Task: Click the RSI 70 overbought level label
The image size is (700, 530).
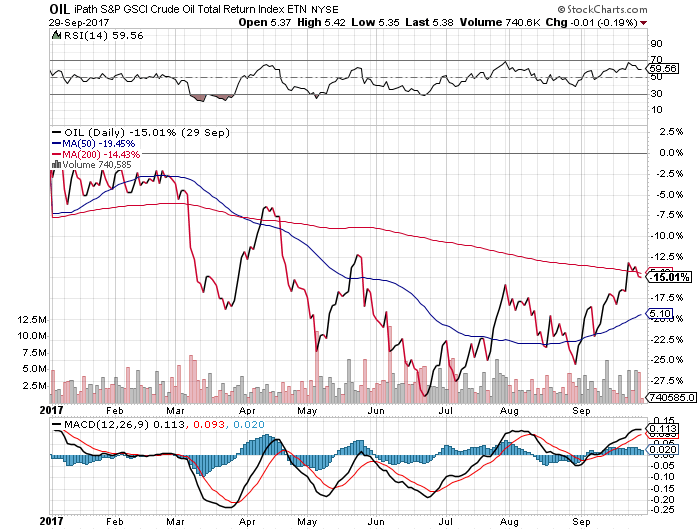Action: click(656, 59)
